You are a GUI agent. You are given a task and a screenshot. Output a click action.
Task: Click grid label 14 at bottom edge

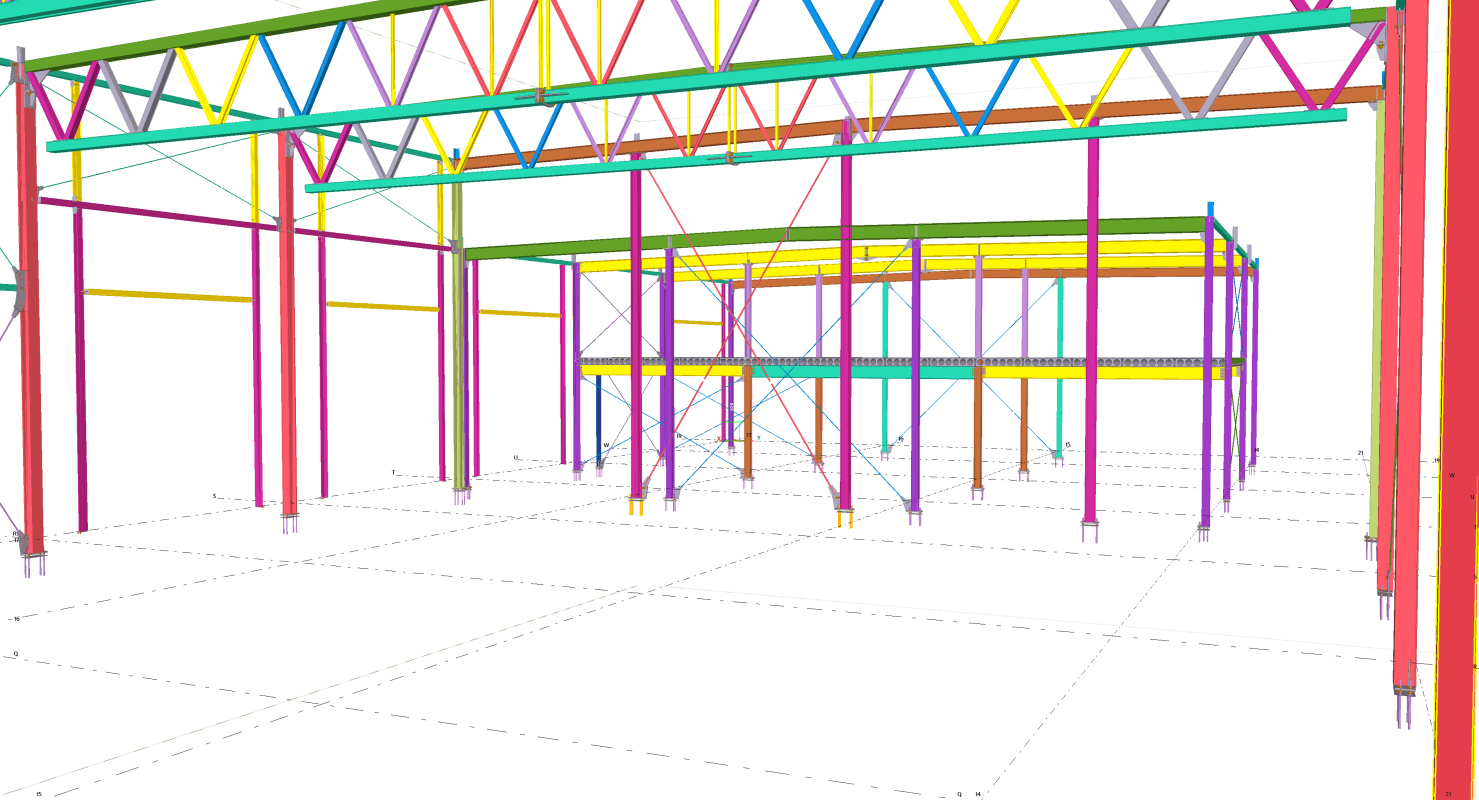click(x=978, y=794)
